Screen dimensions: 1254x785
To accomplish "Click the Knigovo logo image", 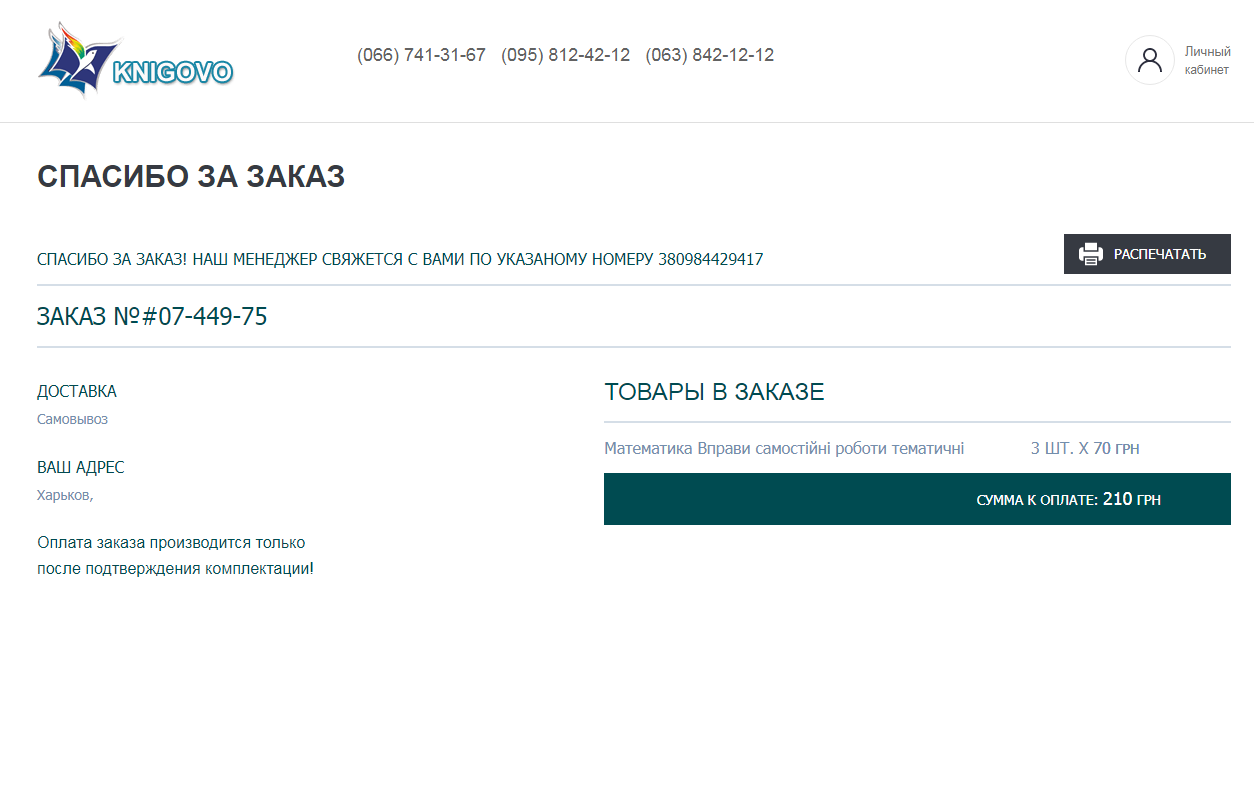I will tap(135, 59).
